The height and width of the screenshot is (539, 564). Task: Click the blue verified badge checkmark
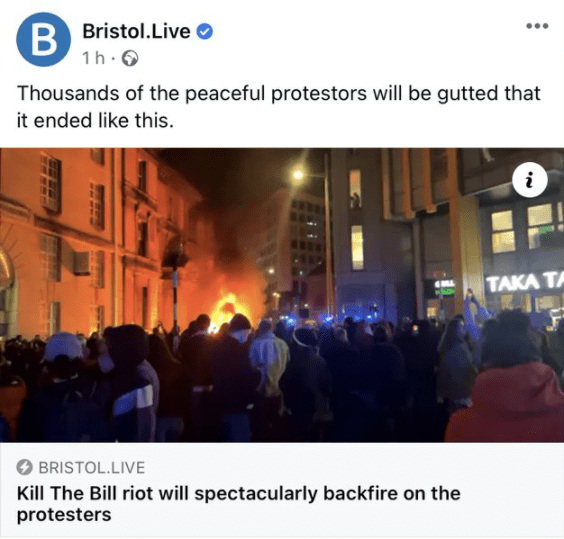204,32
